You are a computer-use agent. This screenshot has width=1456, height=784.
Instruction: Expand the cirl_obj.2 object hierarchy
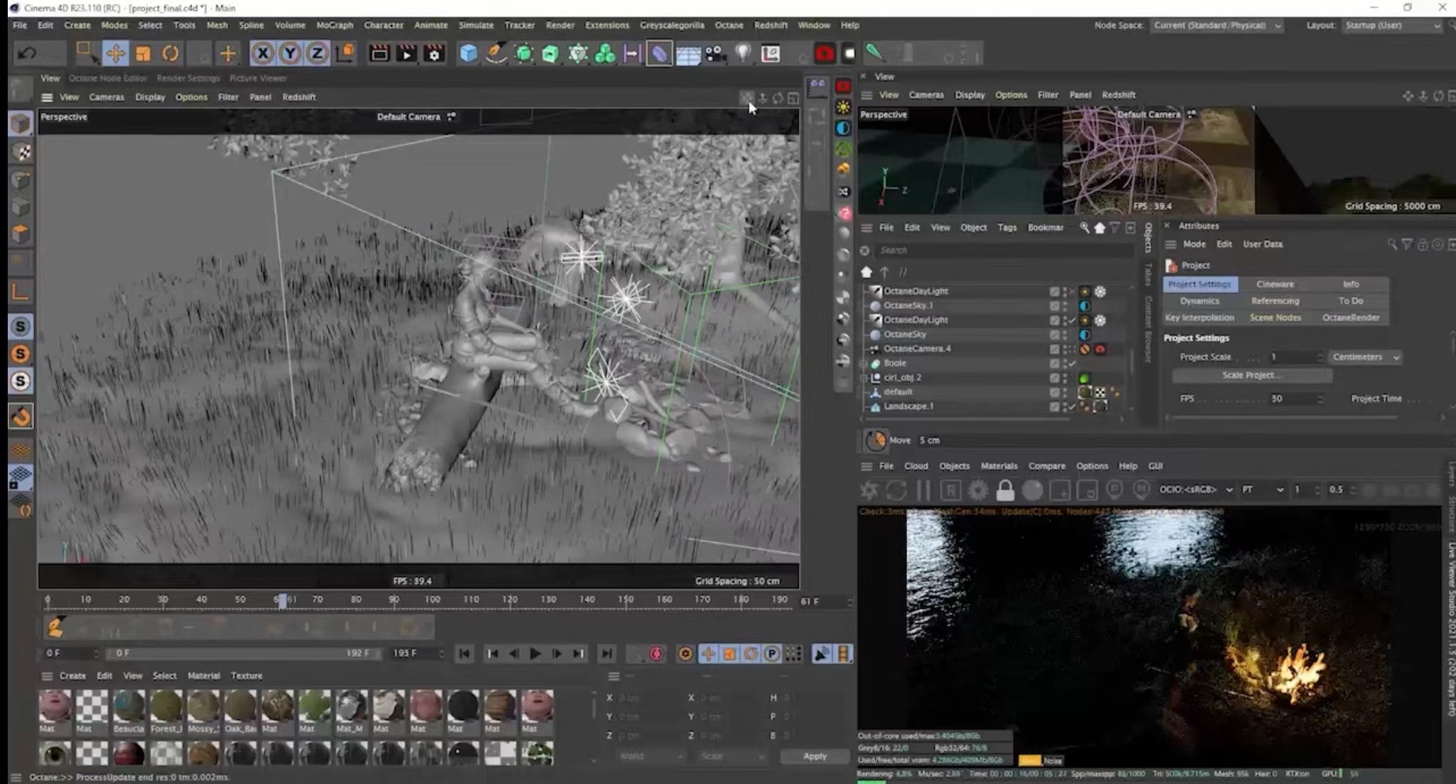coord(864,378)
